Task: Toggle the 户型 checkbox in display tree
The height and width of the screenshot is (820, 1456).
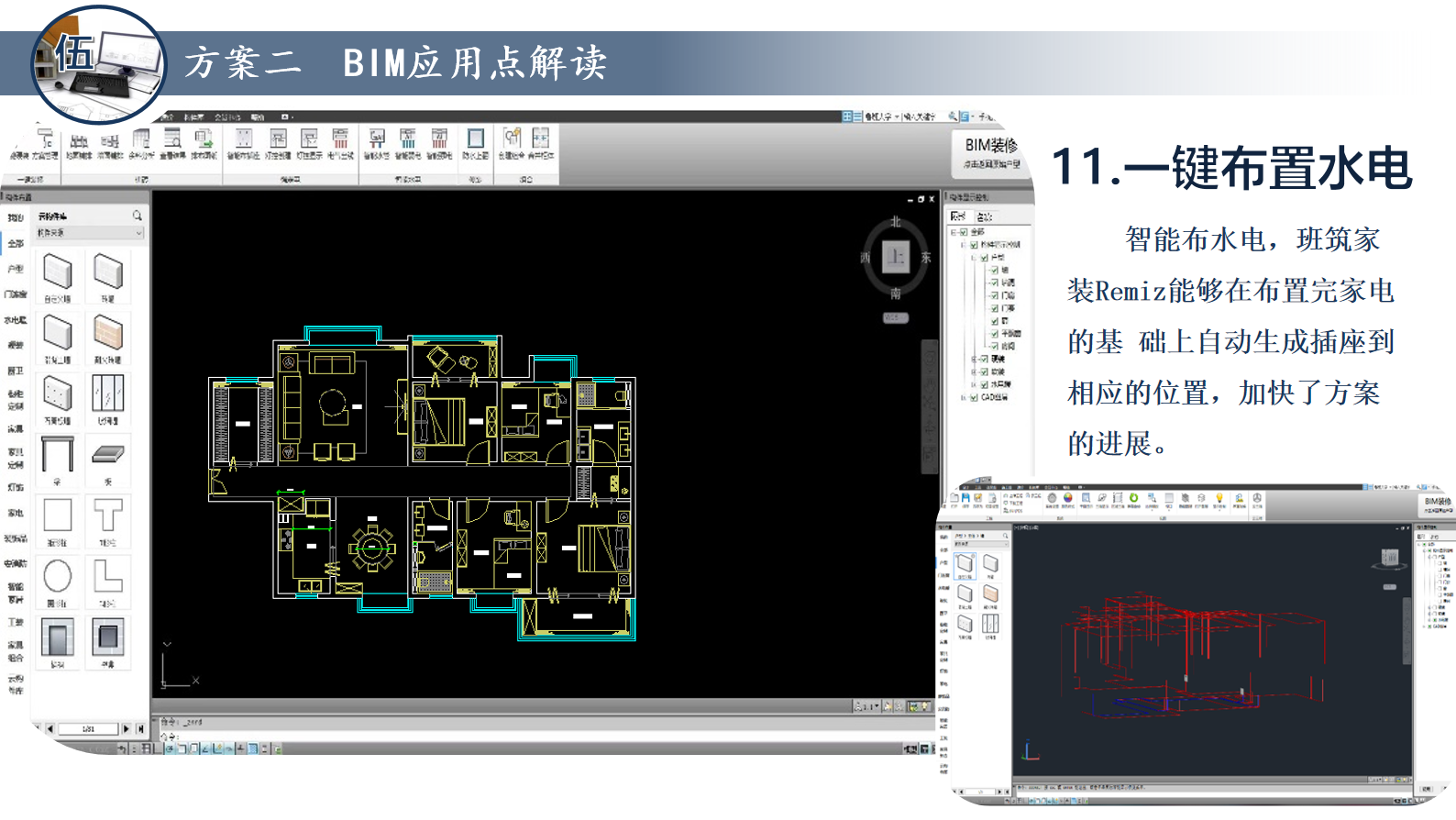Action: [985, 258]
